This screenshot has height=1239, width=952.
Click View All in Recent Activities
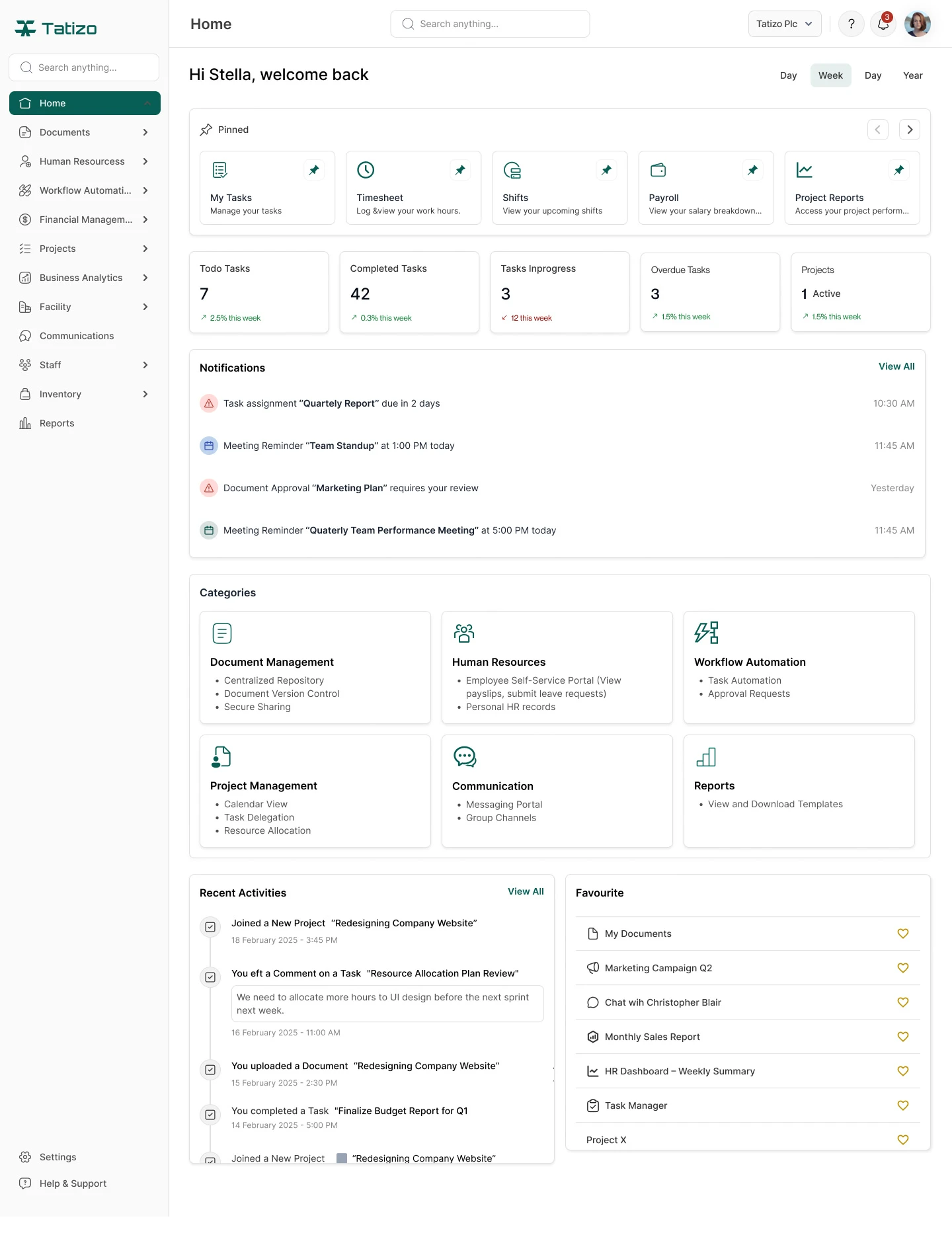coord(526,891)
